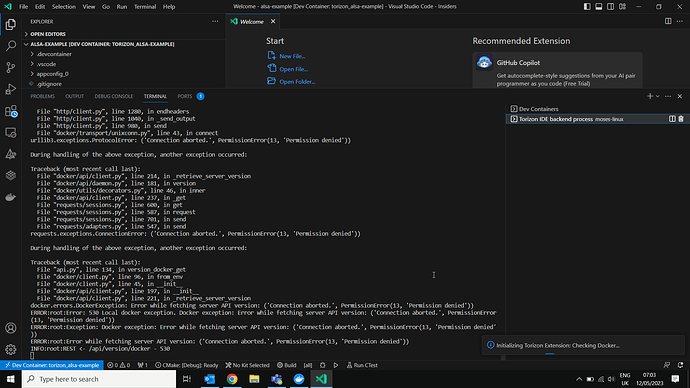
Task: Switch to the Problems tab
Action: (43, 96)
